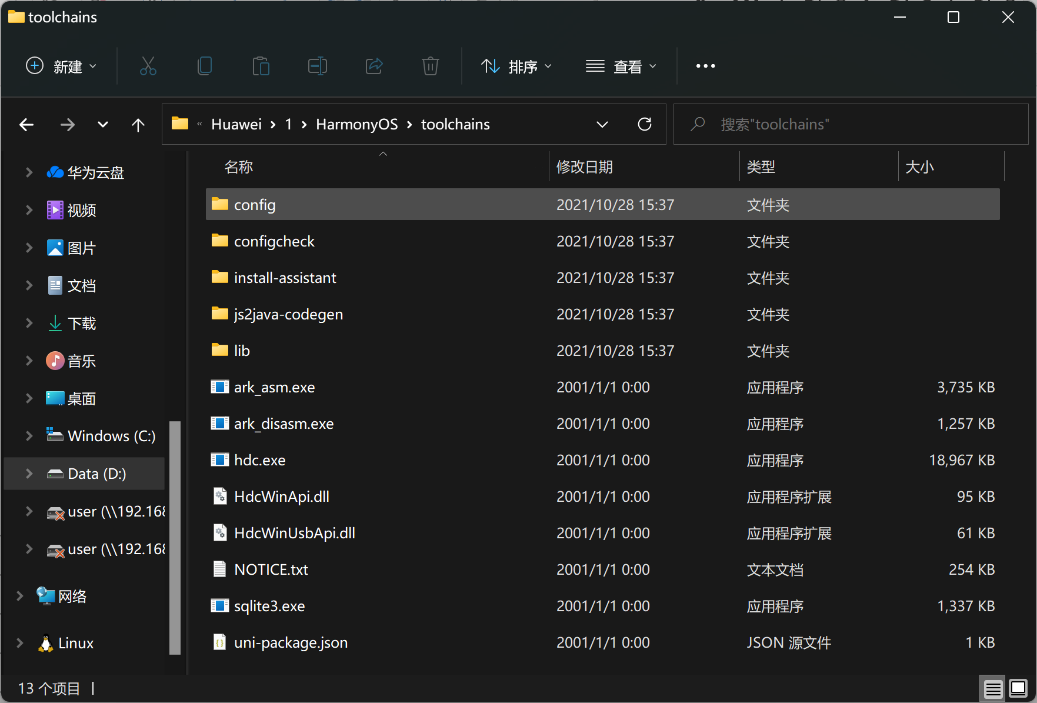Expand the Data (D:) drive node
The height and width of the screenshot is (703, 1037).
(x=28, y=474)
